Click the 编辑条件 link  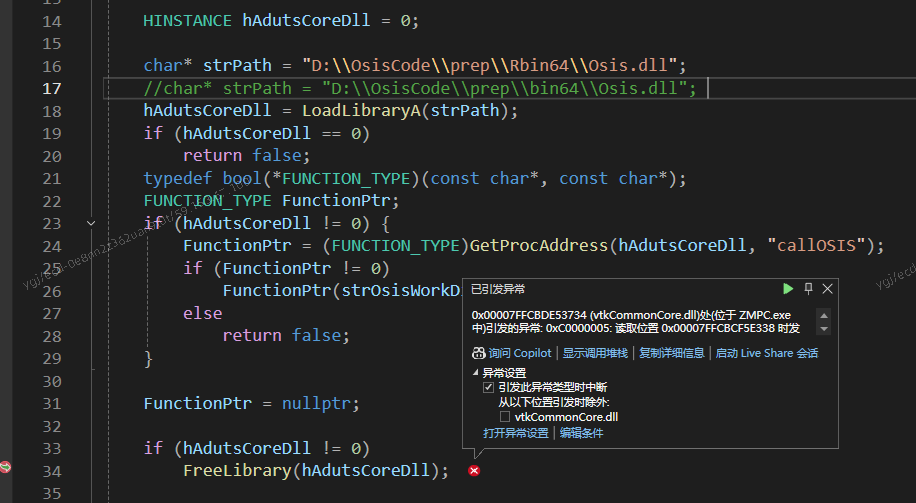581,433
